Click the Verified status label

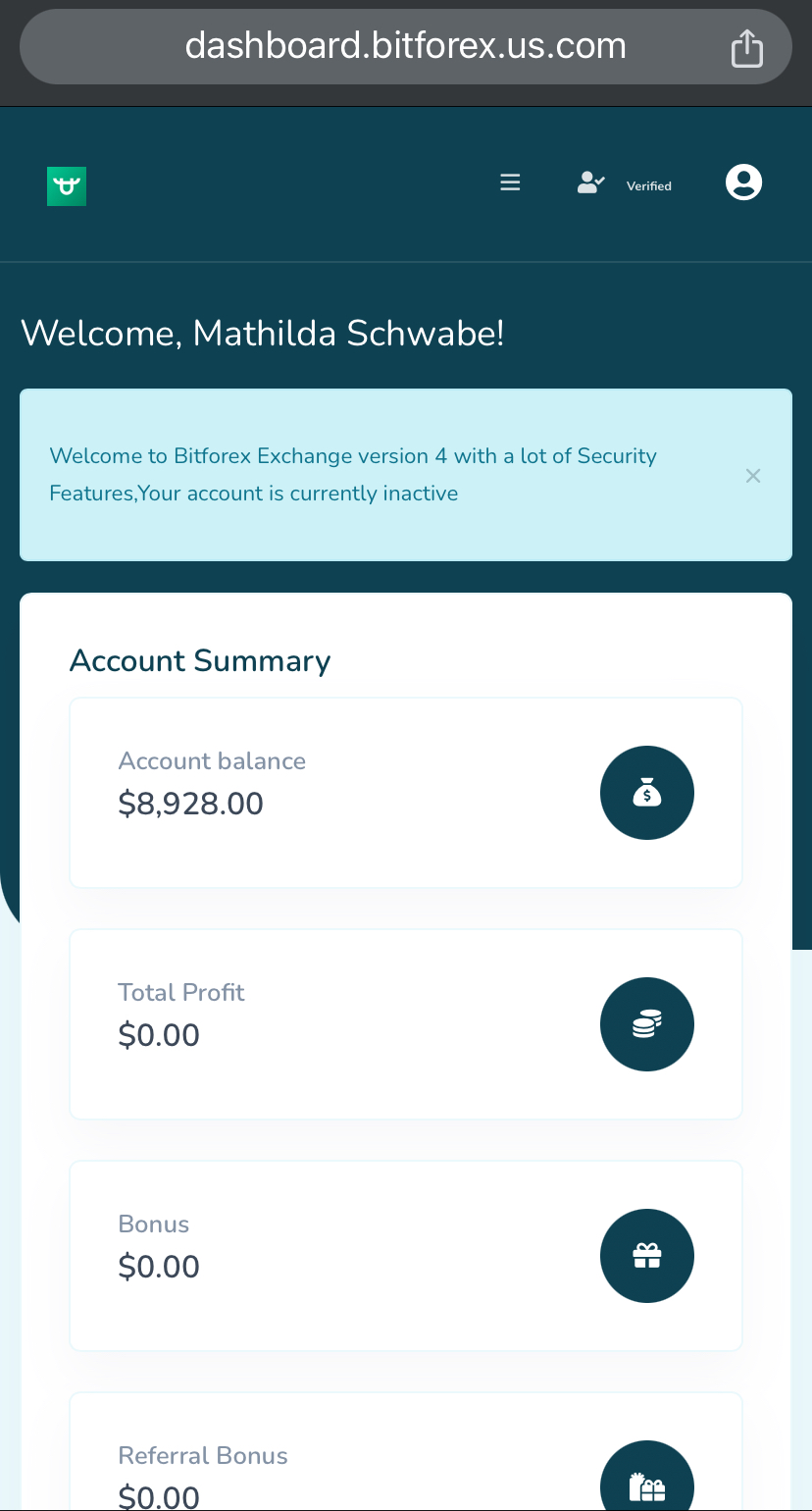point(648,185)
